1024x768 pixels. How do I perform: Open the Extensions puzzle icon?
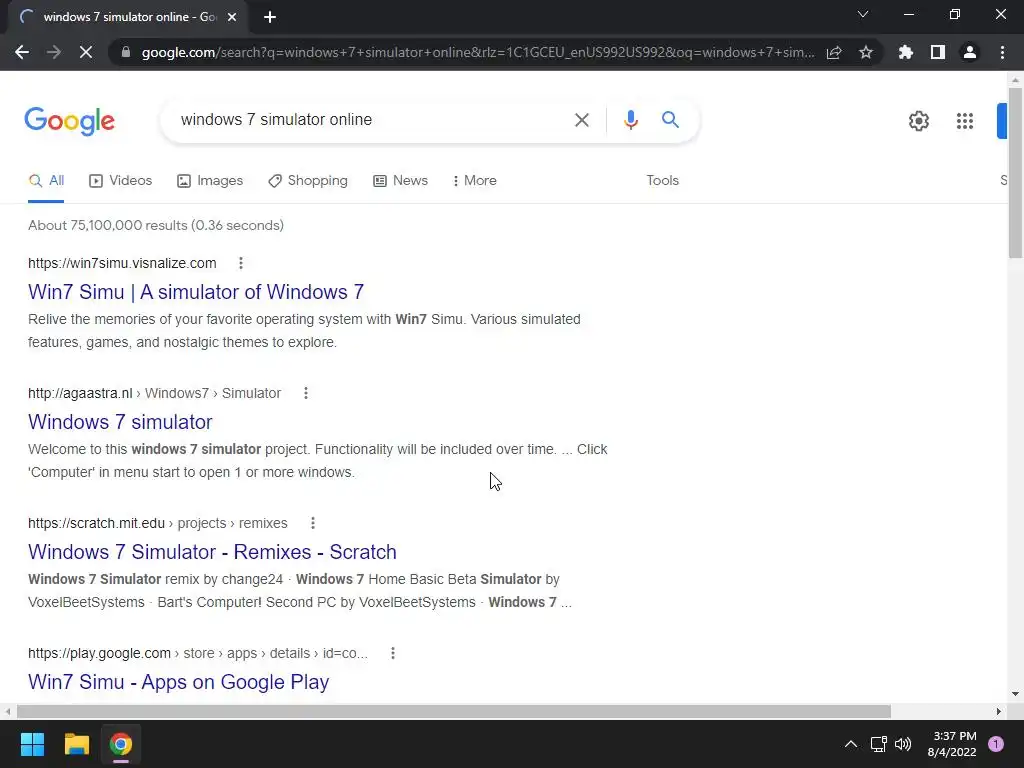tap(906, 52)
